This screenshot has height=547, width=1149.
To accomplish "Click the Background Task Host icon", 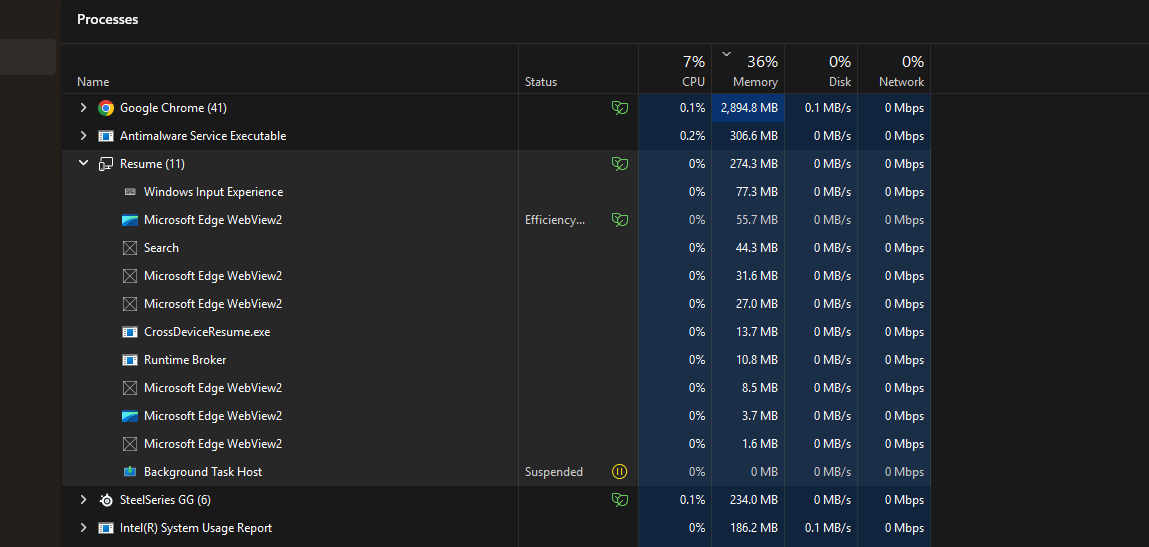I will tap(130, 471).
